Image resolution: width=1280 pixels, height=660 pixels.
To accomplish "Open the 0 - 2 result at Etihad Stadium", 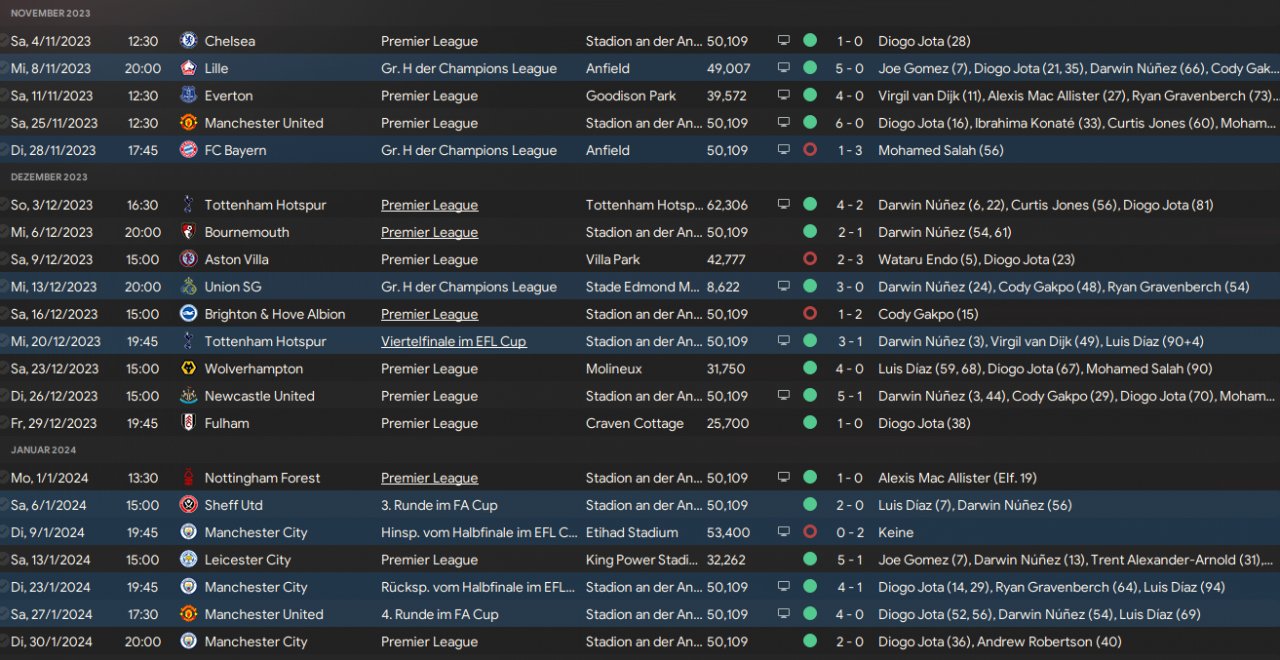I will (x=850, y=533).
